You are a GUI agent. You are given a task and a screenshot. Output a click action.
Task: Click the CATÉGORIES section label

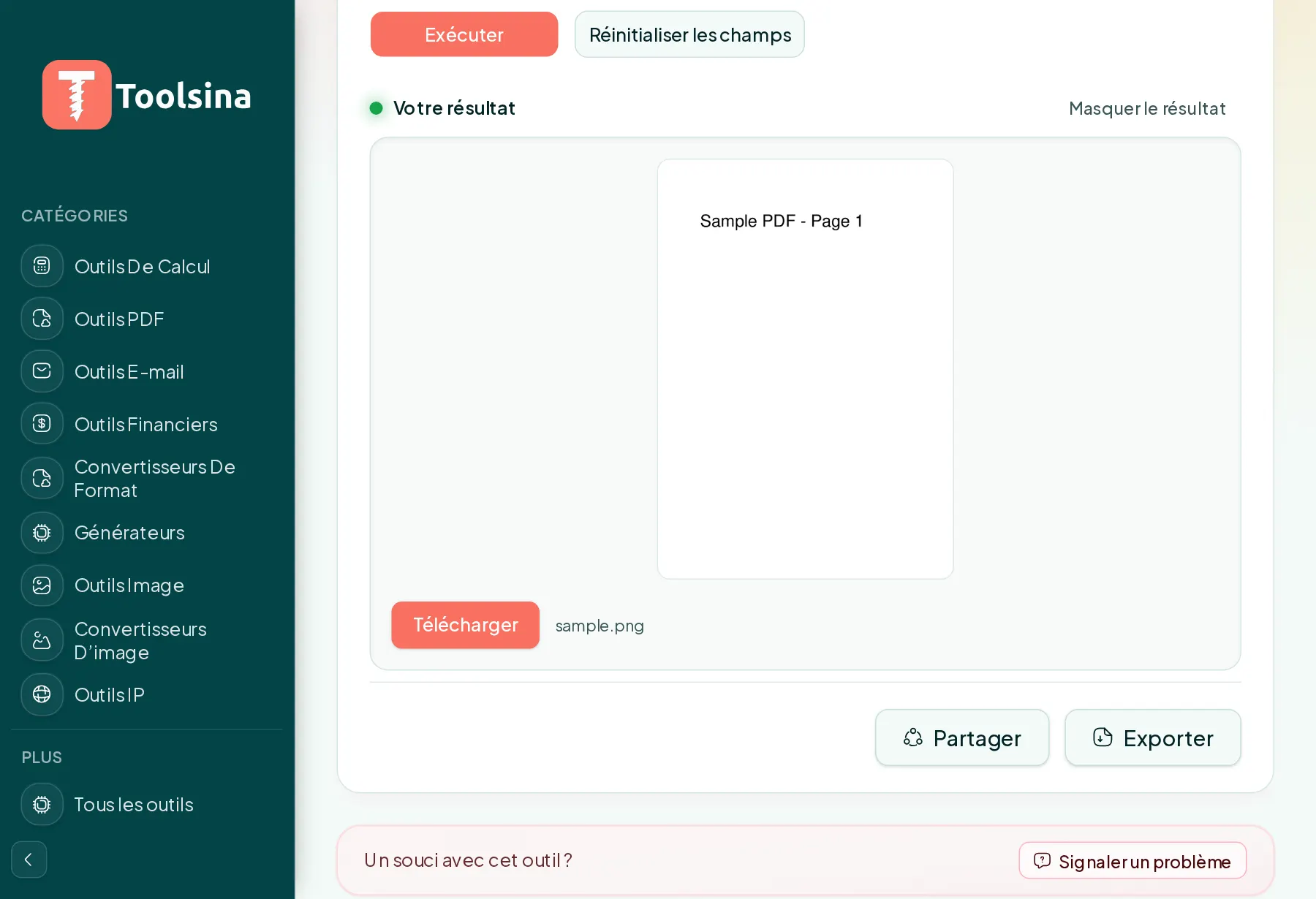coord(75,216)
